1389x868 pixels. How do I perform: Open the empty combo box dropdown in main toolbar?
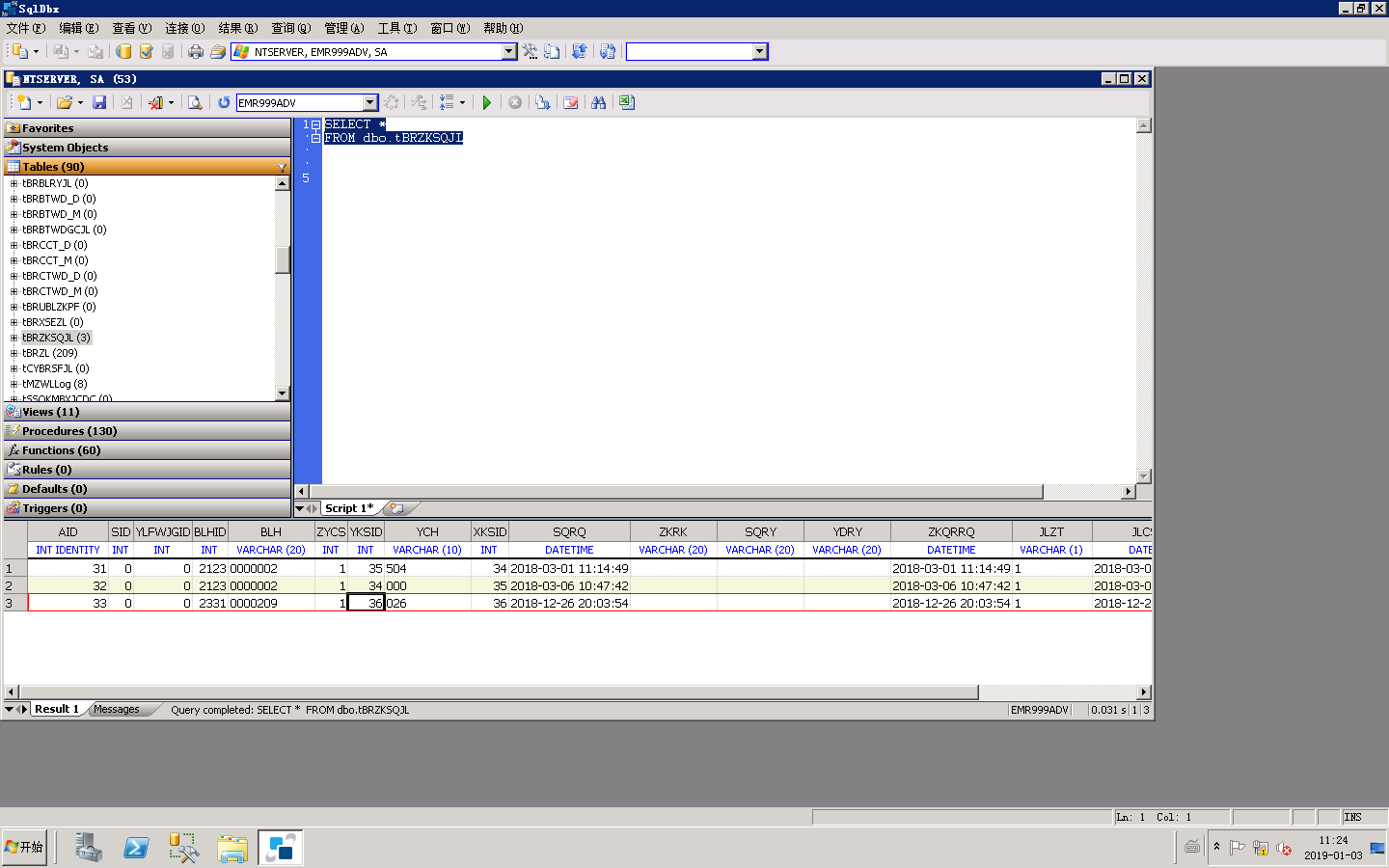(760, 51)
